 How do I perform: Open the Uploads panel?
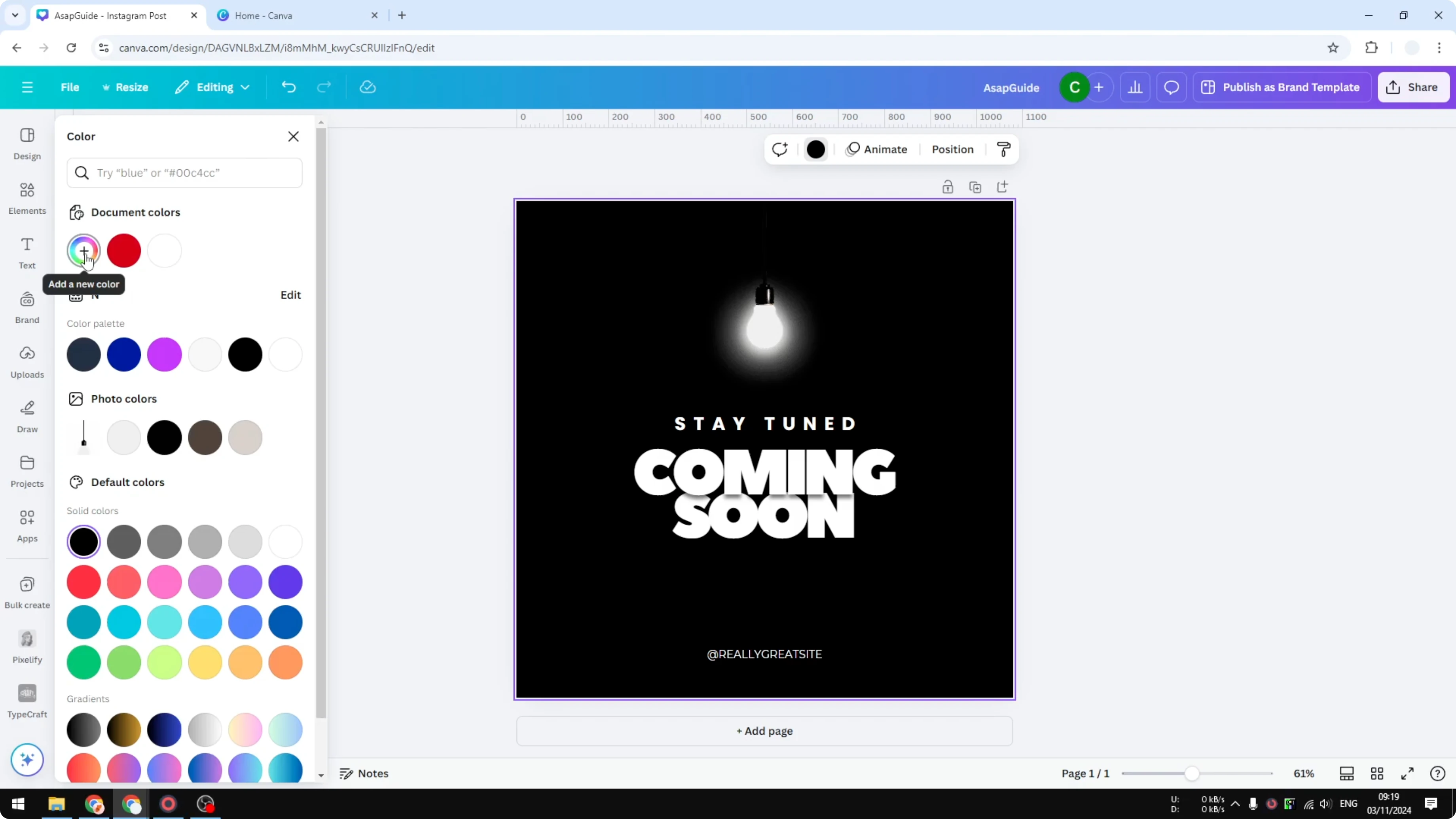[x=27, y=360]
